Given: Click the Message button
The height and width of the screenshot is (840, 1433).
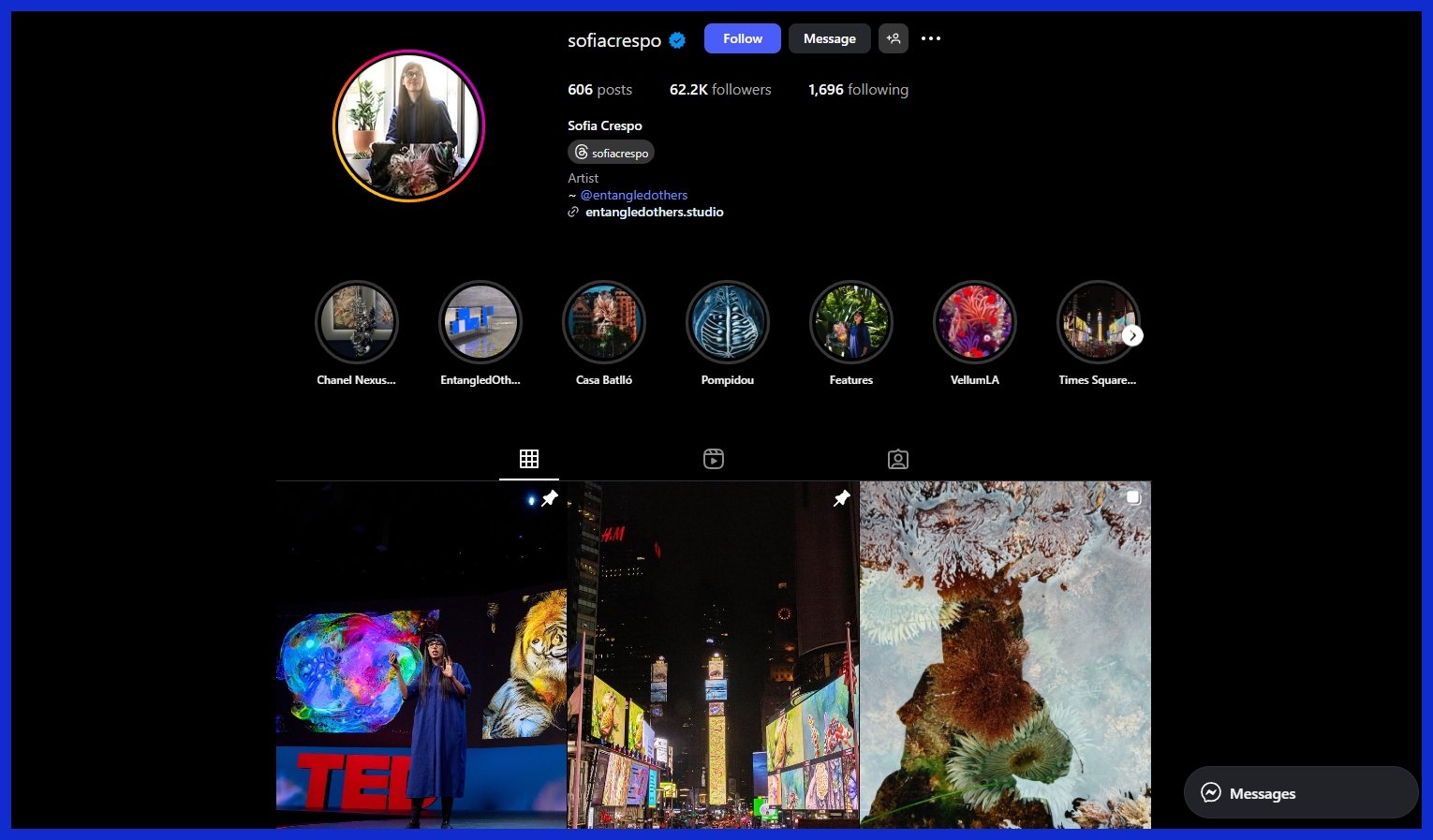Looking at the screenshot, I should (x=829, y=38).
